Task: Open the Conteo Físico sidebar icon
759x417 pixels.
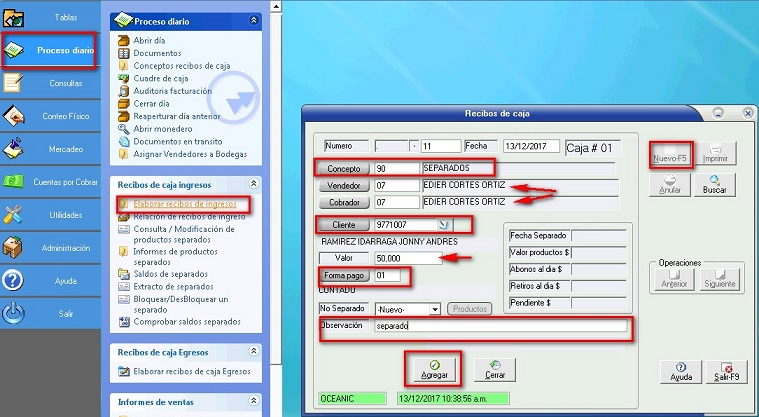Action: (x=14, y=116)
